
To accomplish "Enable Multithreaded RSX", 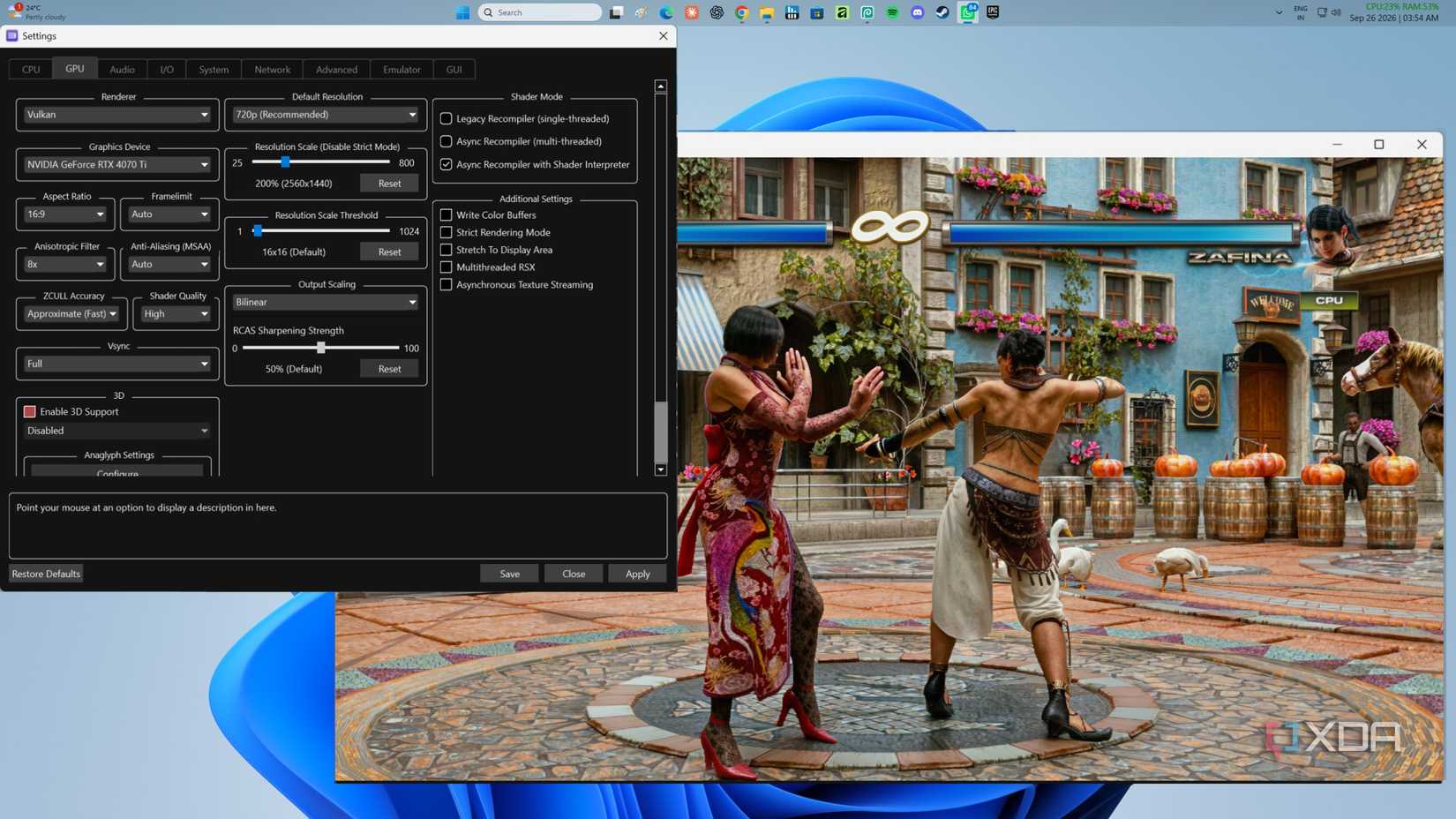I will pos(447,267).
